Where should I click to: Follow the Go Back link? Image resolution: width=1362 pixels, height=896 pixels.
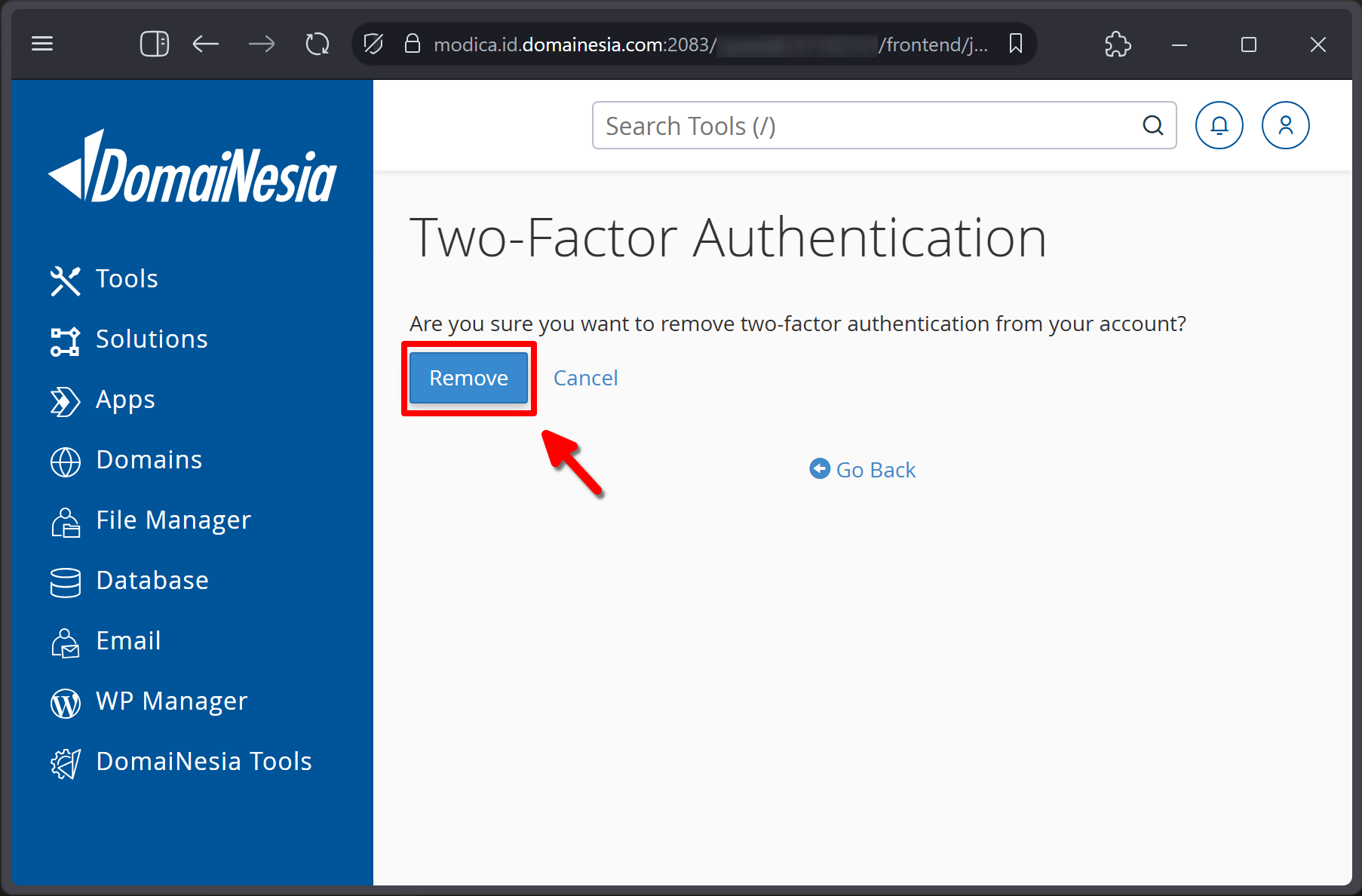876,470
